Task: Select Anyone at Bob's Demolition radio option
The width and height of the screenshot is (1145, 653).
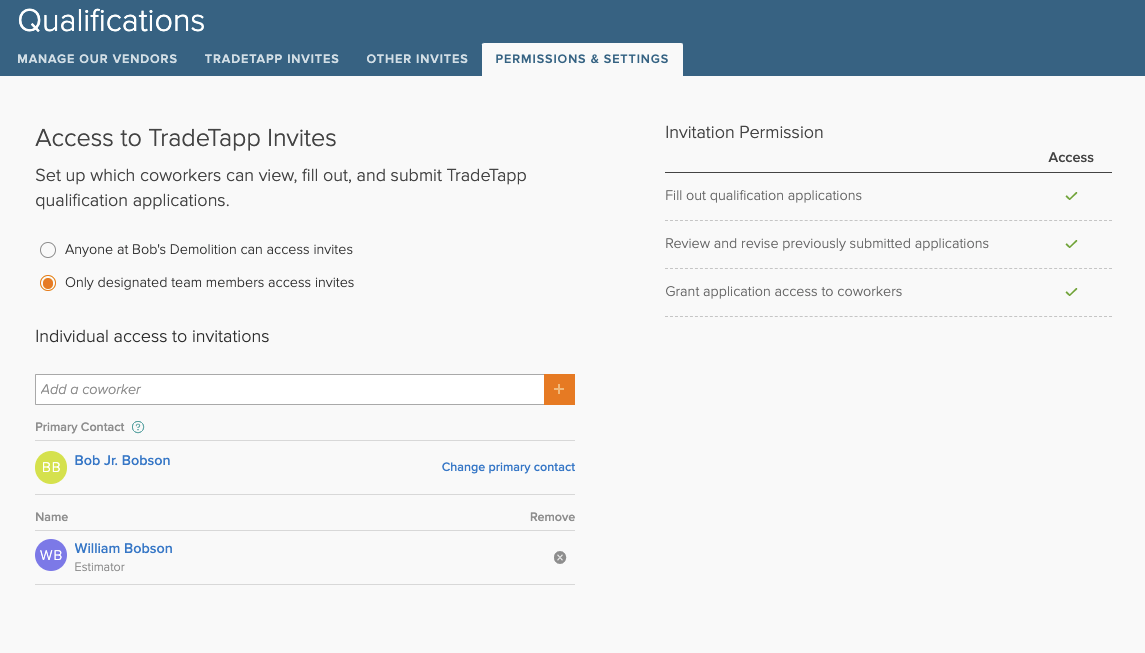Action: pyautogui.click(x=48, y=249)
